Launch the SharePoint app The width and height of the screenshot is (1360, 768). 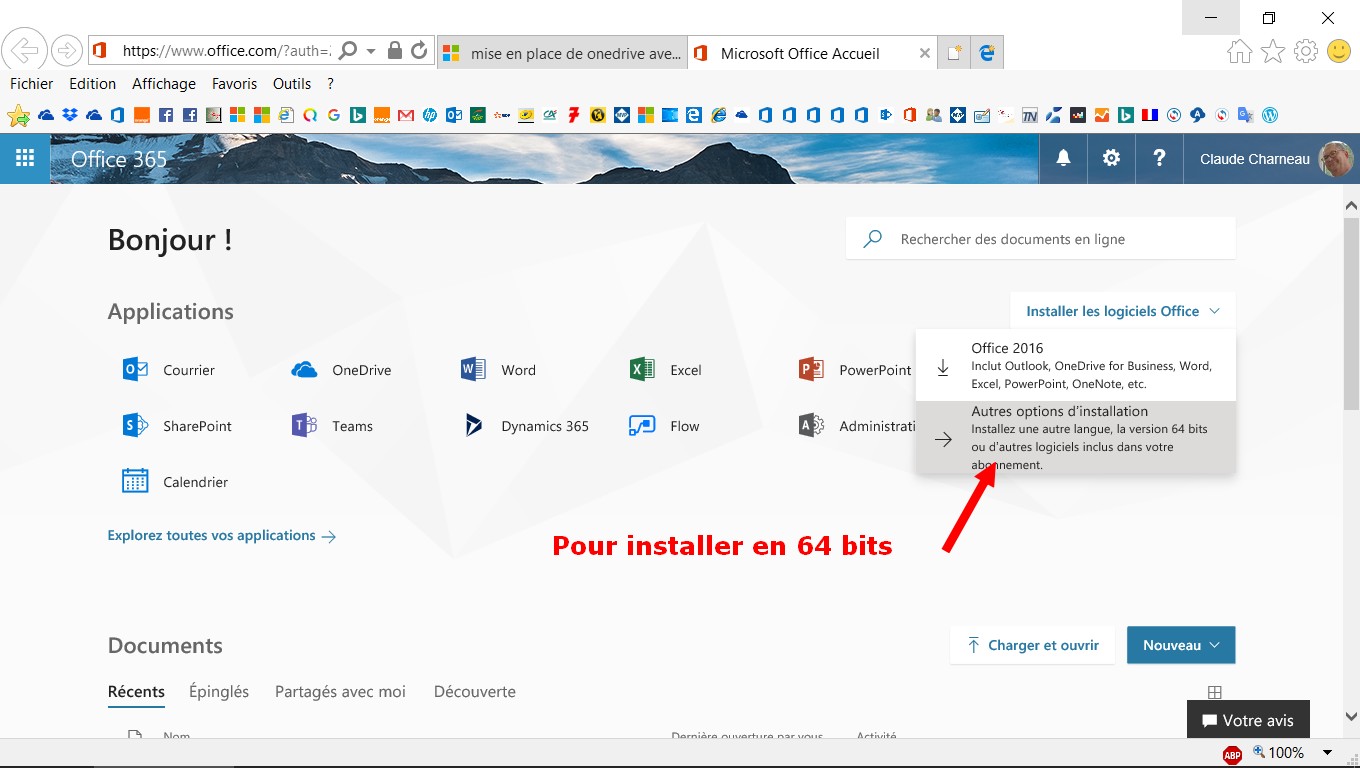[177, 426]
